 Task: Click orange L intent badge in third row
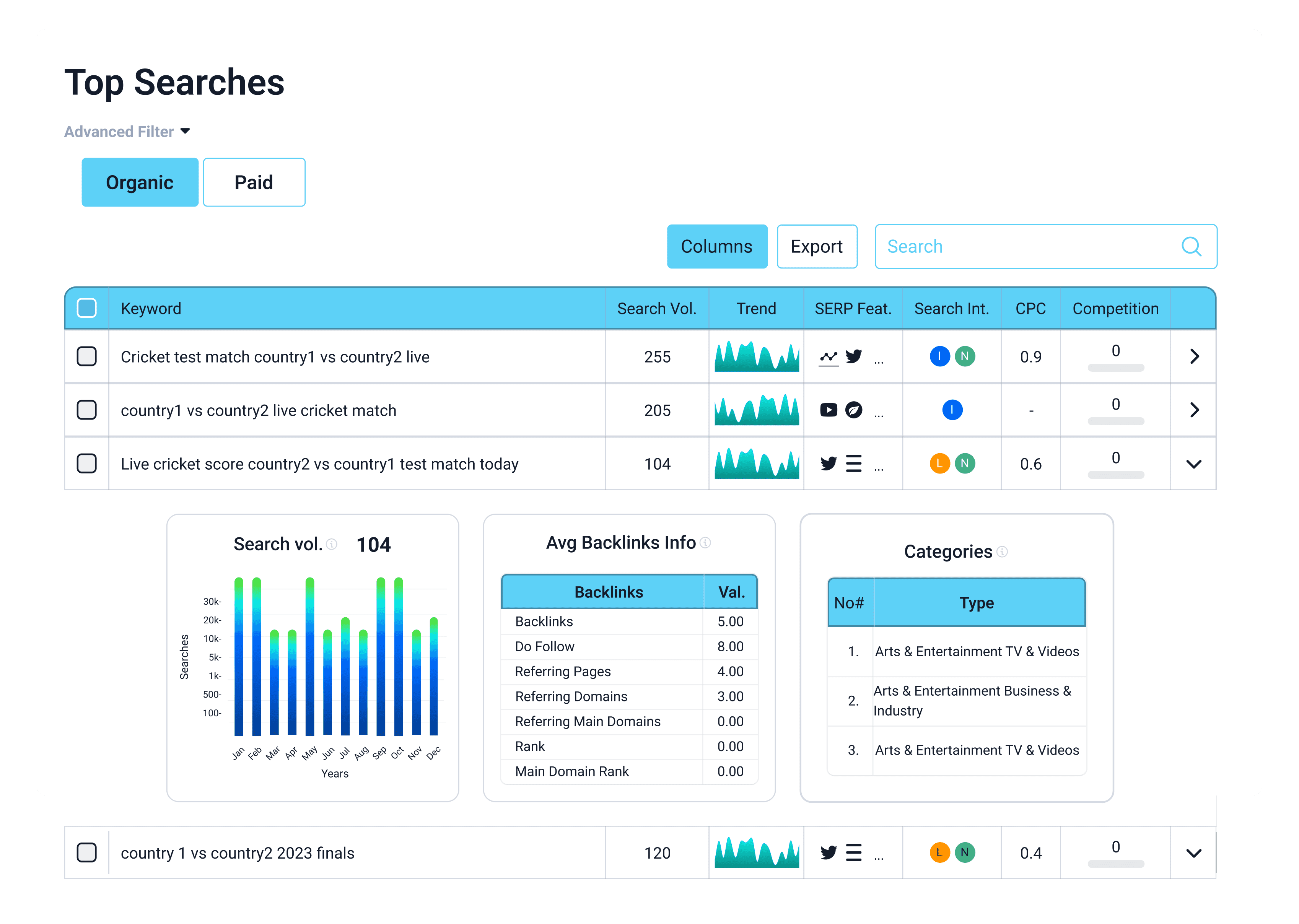pyautogui.click(x=939, y=463)
